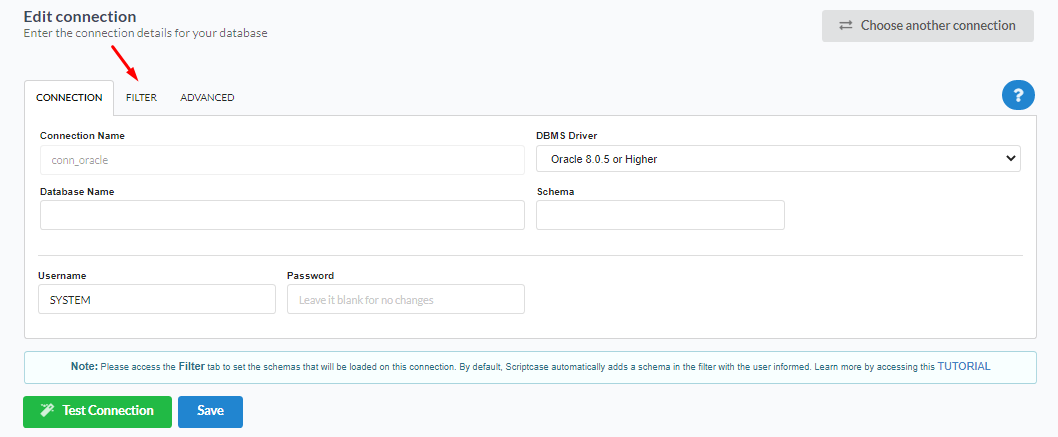The image size is (1058, 437).
Task: Open the TUTORIAL link in the note
Action: click(964, 367)
